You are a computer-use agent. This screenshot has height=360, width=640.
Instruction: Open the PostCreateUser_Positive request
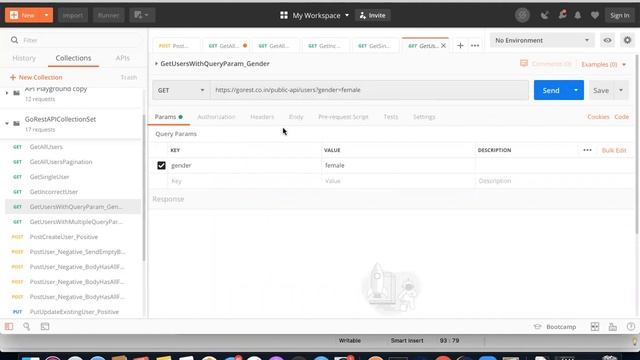click(64, 237)
